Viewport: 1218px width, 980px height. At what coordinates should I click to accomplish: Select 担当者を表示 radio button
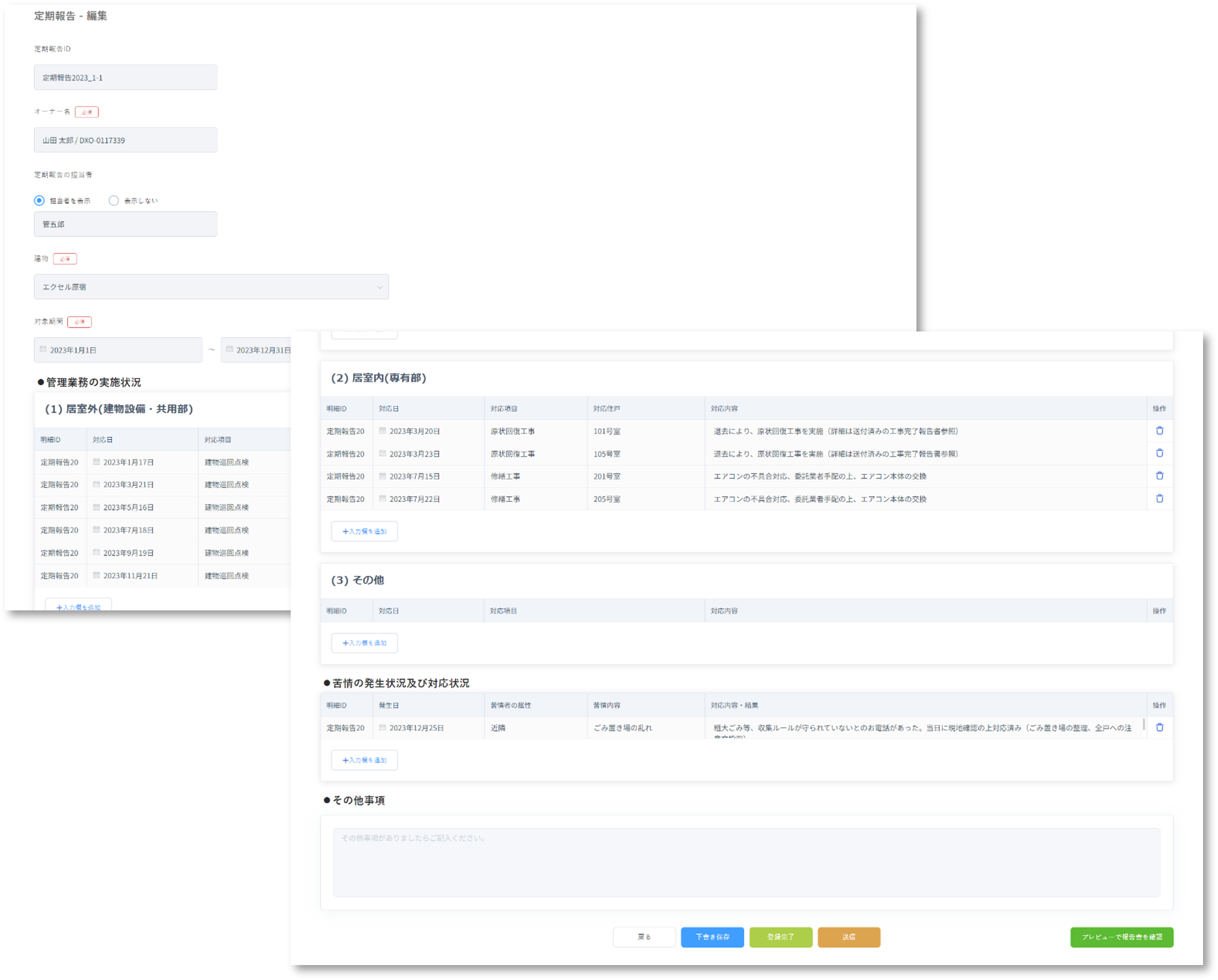[40, 201]
